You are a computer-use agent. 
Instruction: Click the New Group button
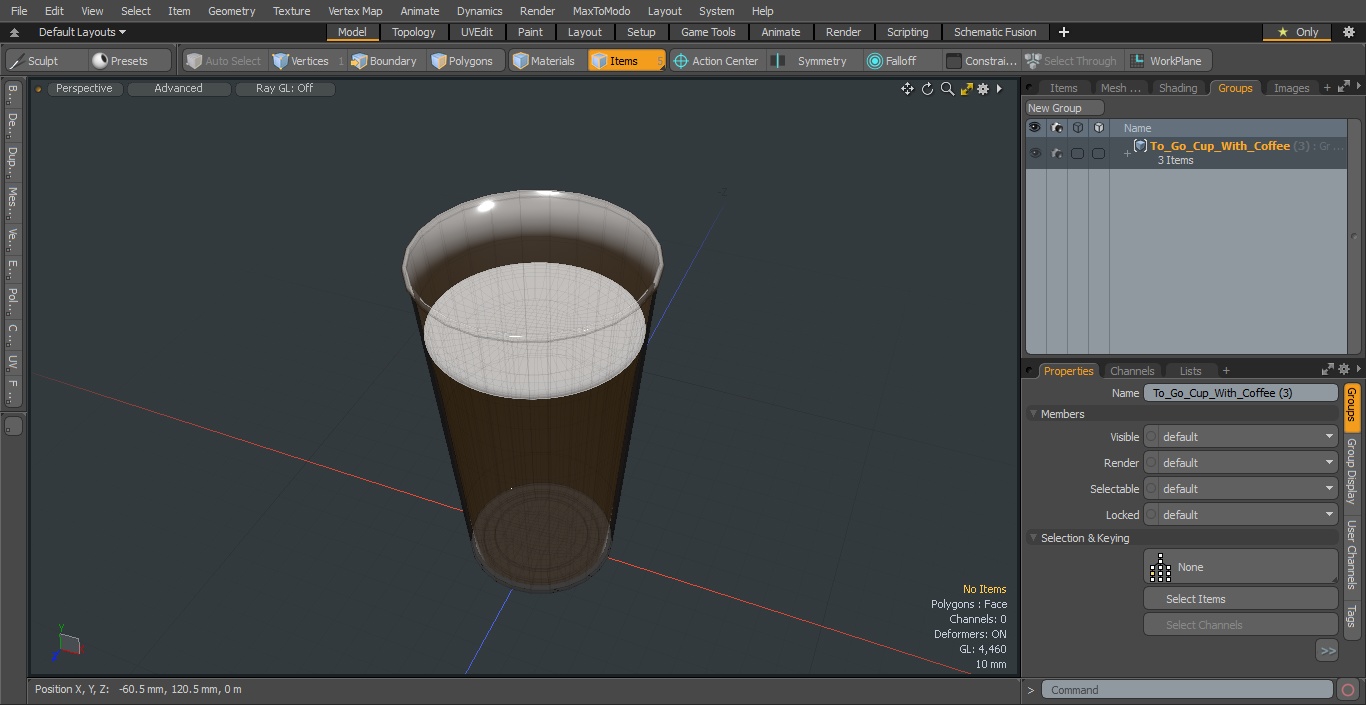[1065, 108]
